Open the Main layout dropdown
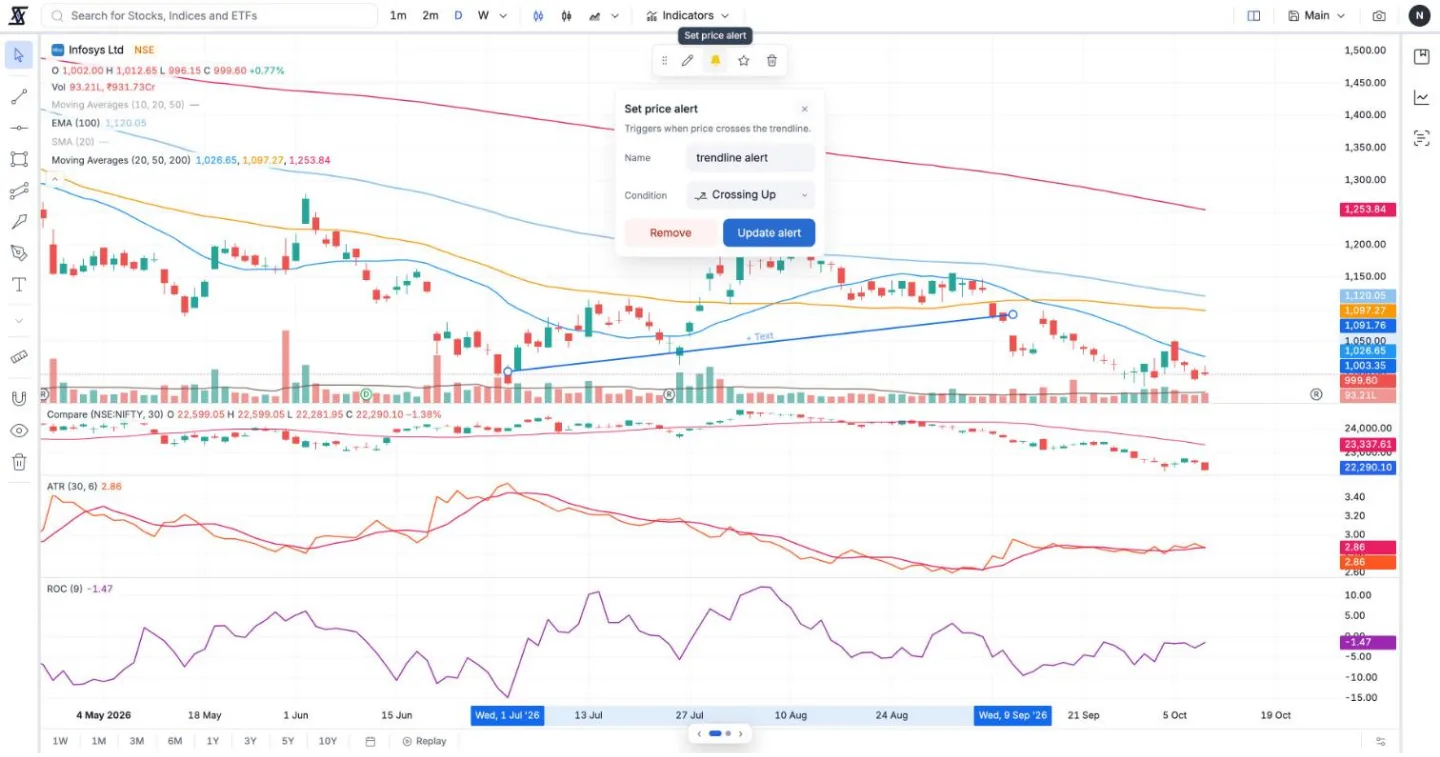Screen dimensions: 1440x757 (1316, 16)
